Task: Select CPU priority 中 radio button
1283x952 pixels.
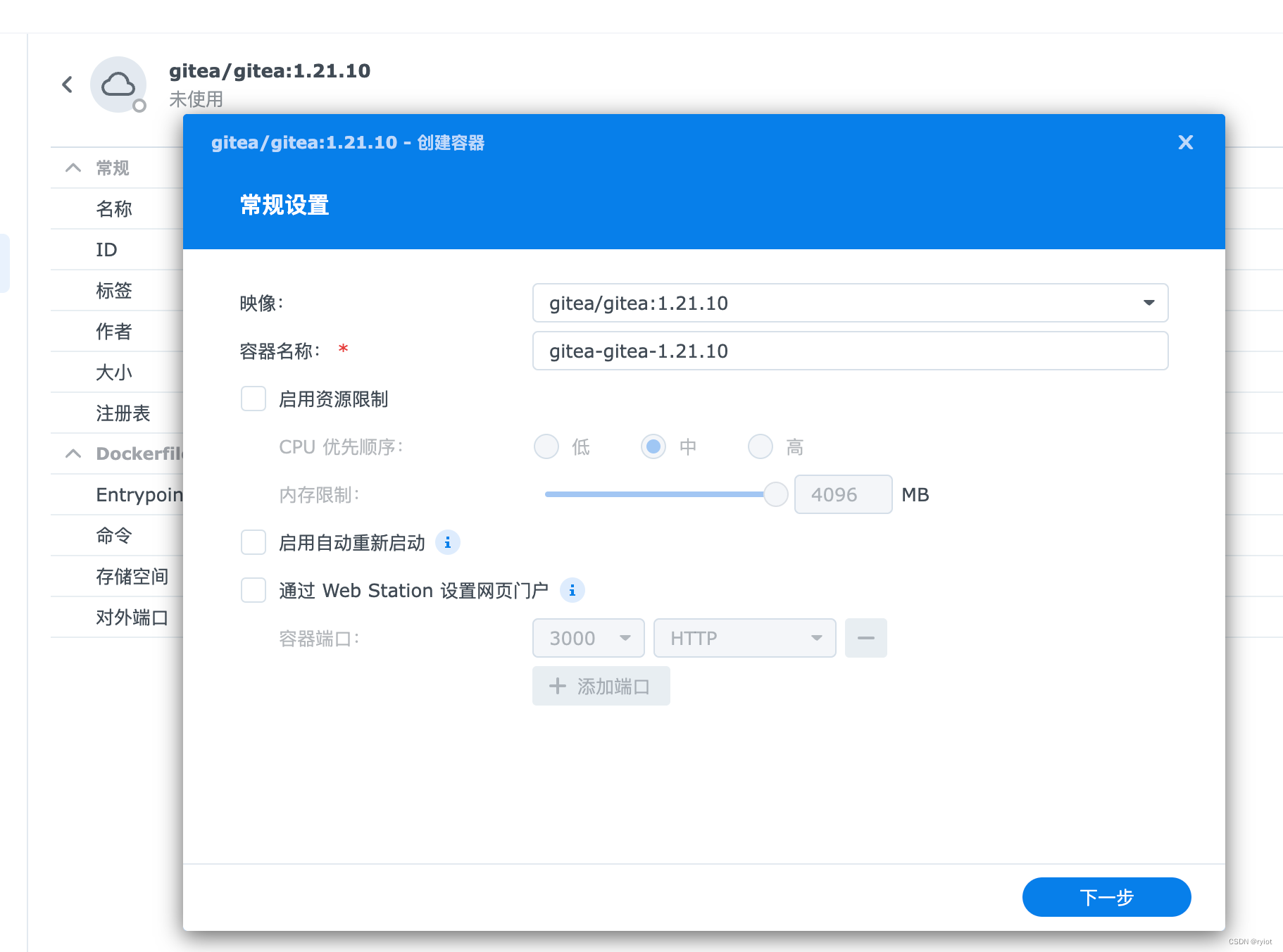Action: pyautogui.click(x=653, y=446)
